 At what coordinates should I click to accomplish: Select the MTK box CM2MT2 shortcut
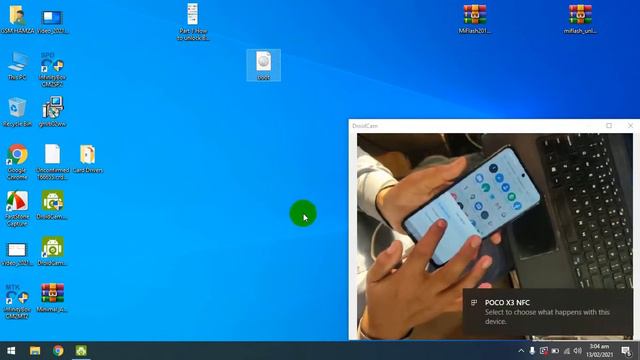click(17, 301)
